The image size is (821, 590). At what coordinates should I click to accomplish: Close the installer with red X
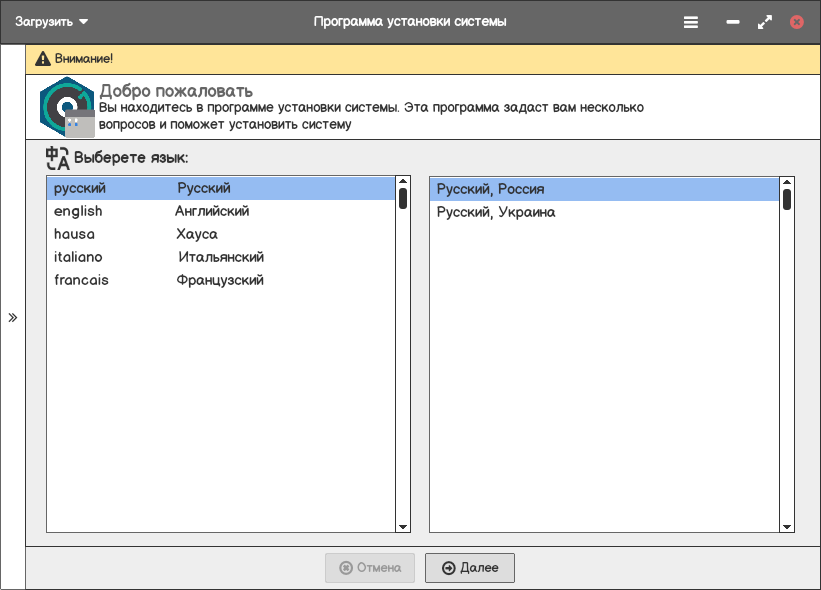point(797,22)
